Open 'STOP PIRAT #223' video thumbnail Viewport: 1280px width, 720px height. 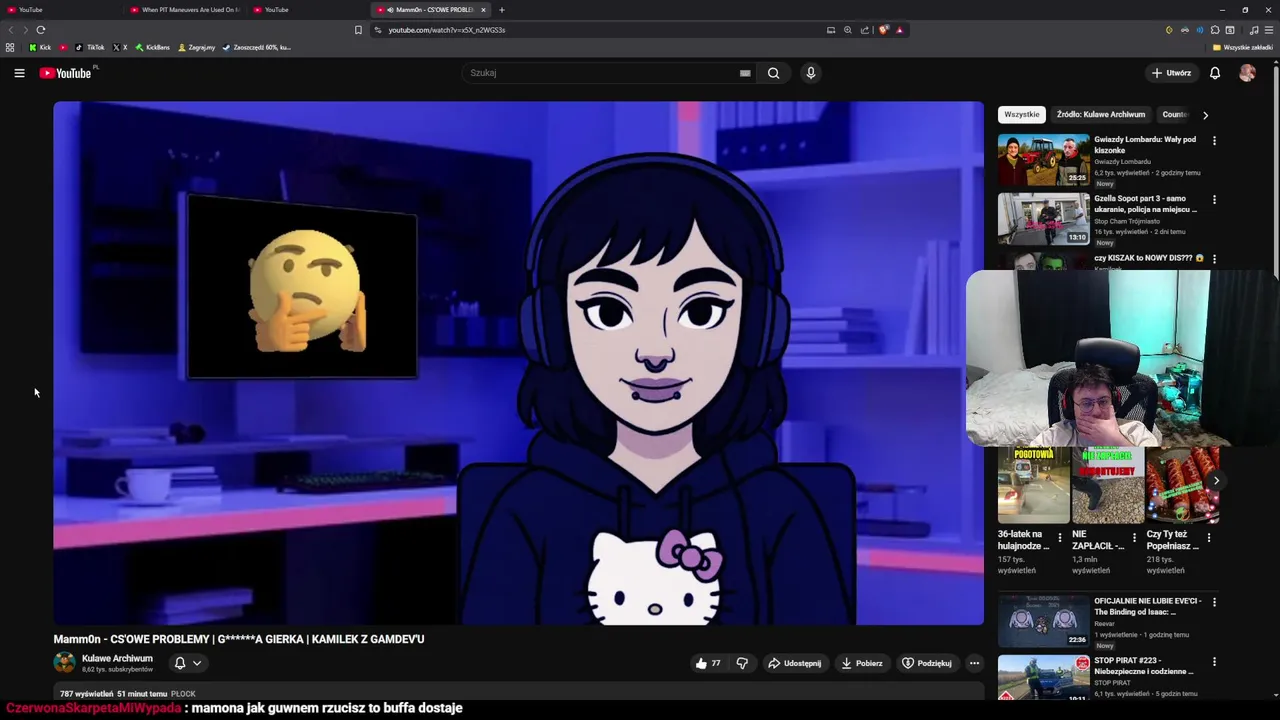coord(1043,677)
